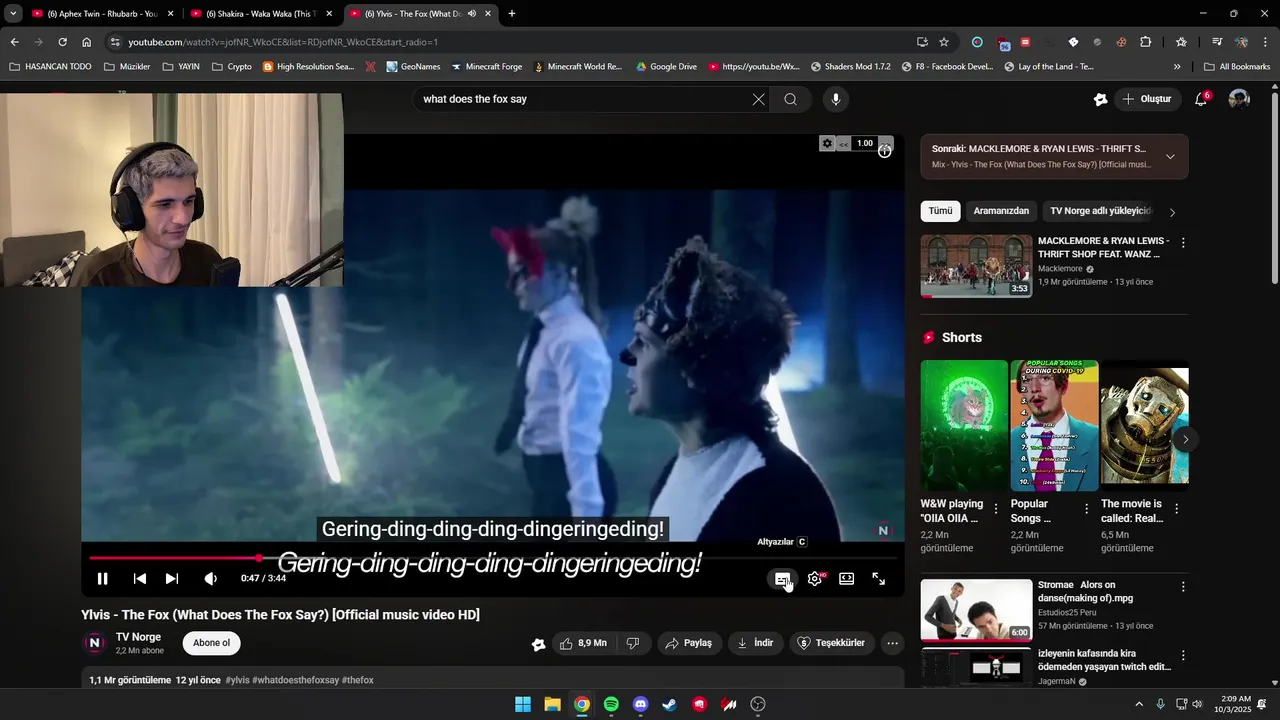Click Teşekkürler thanks button
This screenshot has height=720, width=1280.
[830, 643]
